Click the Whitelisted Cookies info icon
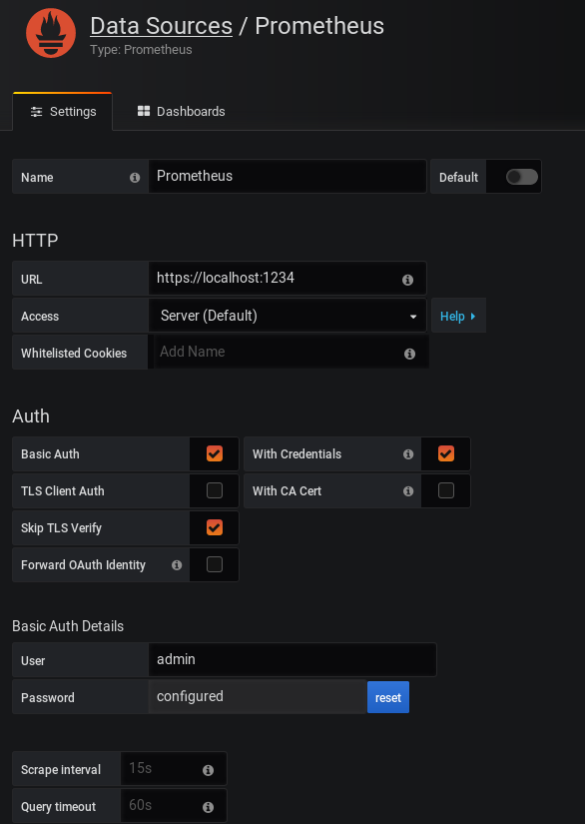 [409, 354]
